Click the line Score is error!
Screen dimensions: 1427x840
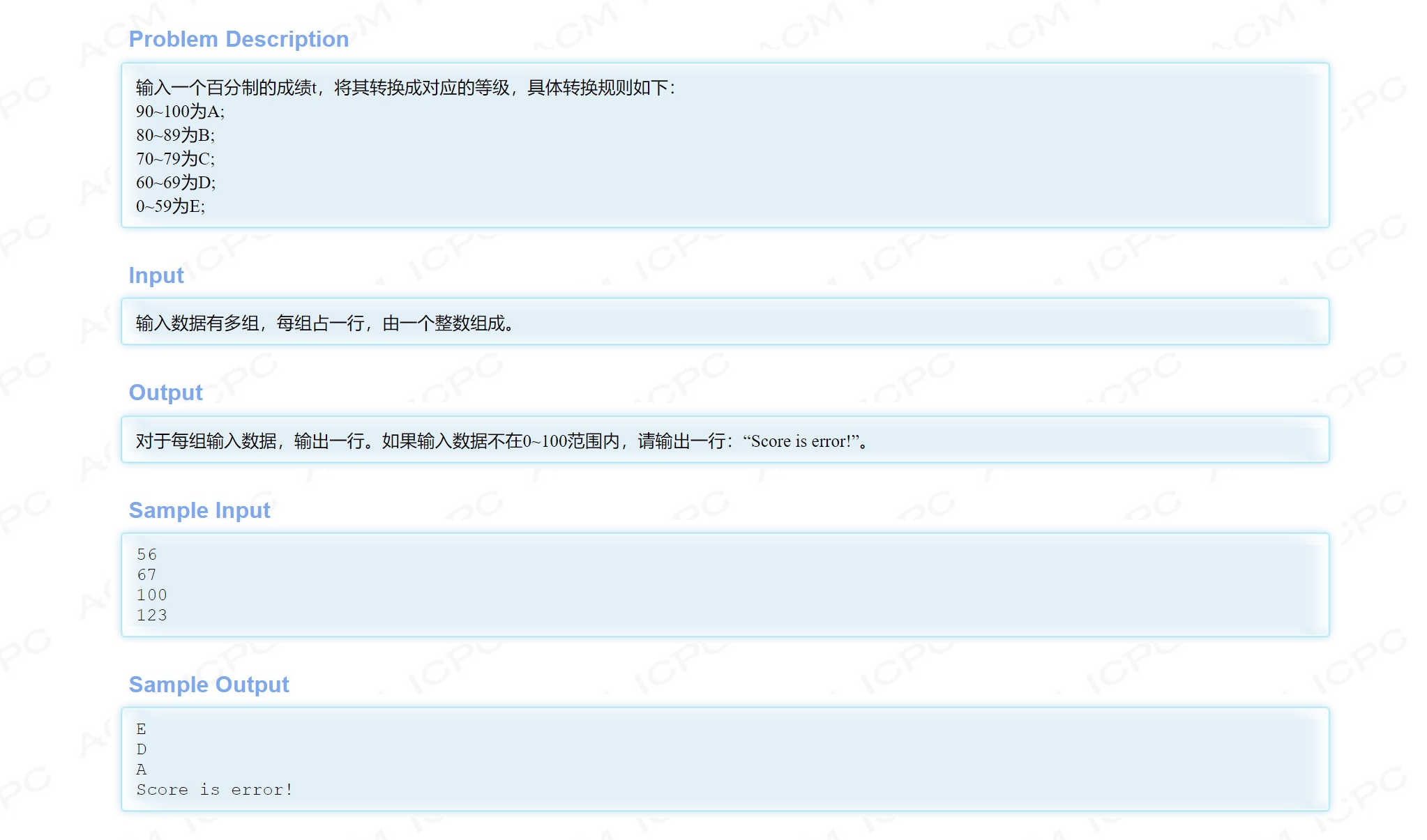[214, 789]
